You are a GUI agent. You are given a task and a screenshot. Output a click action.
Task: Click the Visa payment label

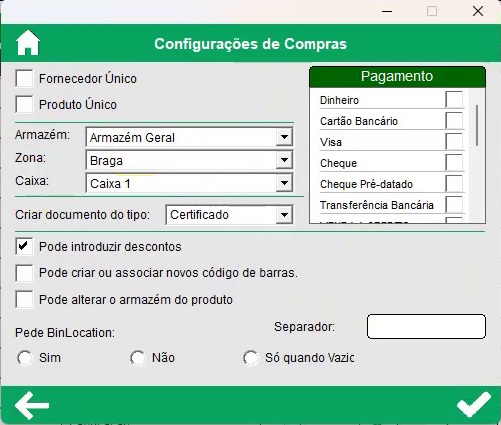point(331,142)
